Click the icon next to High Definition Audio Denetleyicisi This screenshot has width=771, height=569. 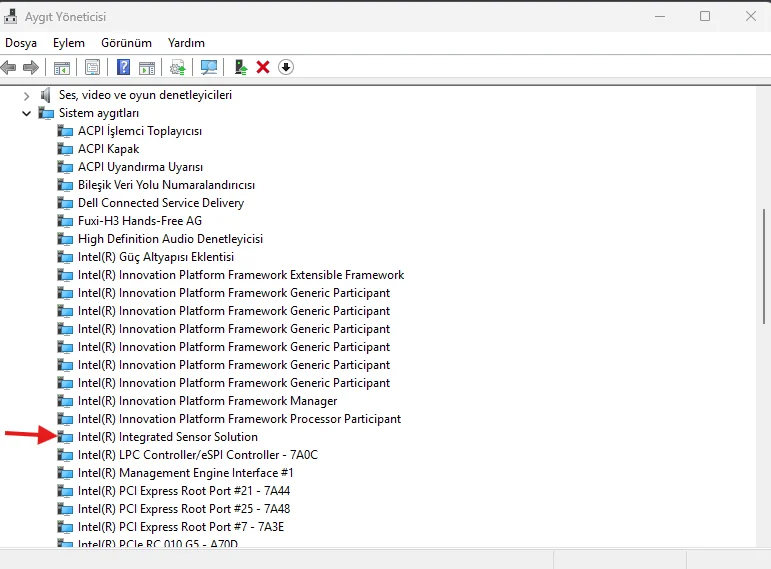coord(65,239)
